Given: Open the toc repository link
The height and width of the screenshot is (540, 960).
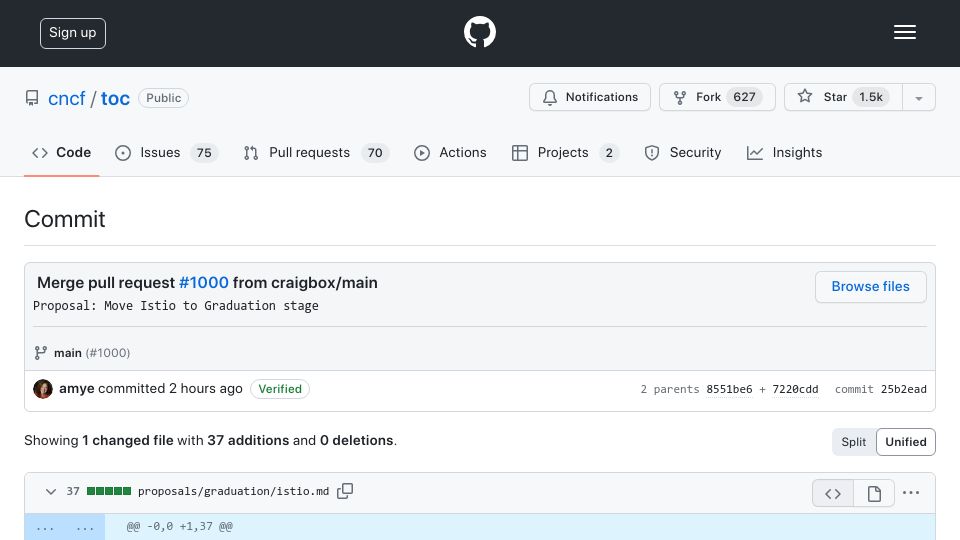Looking at the screenshot, I should (x=115, y=98).
